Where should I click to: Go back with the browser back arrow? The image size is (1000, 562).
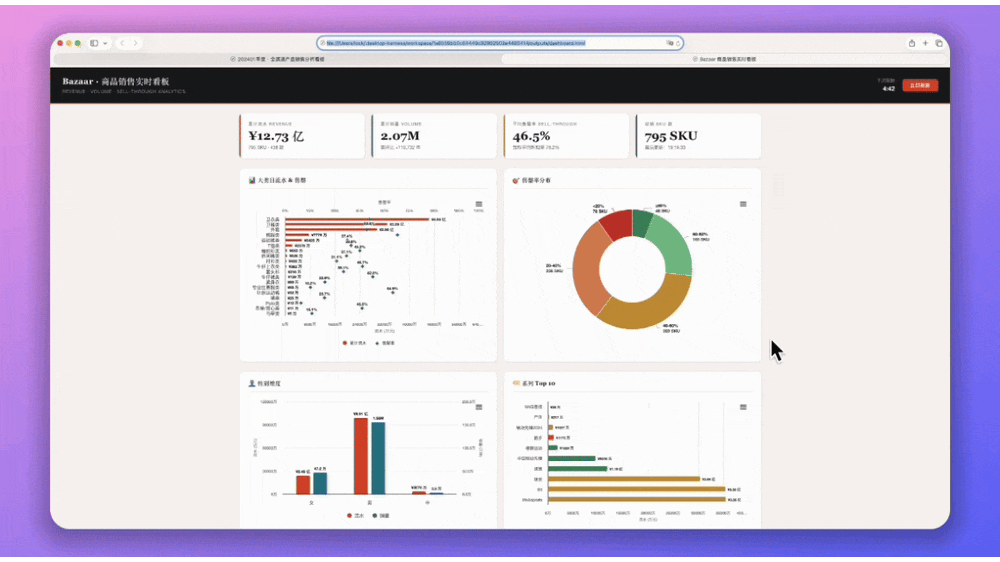[122, 43]
